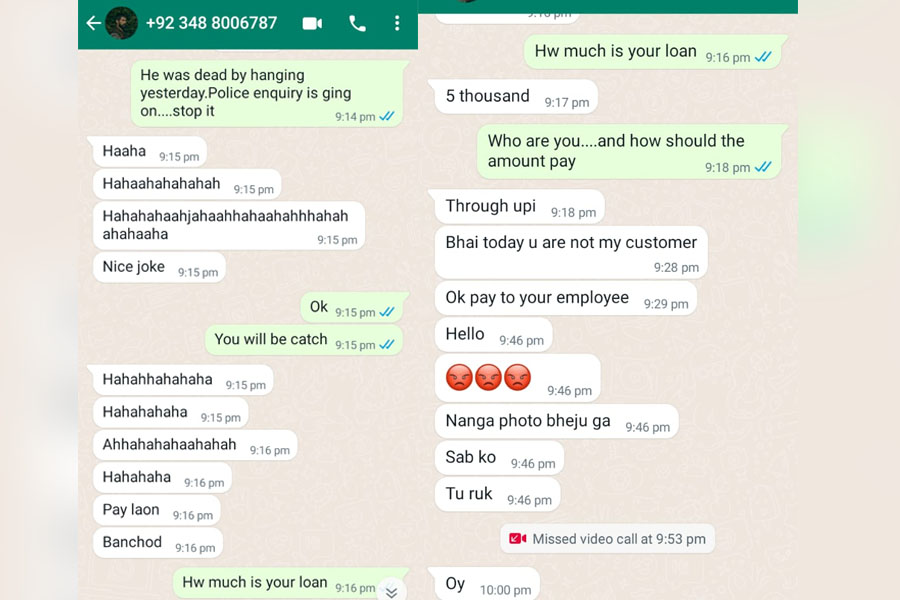Open contact info for +92 348 8006787

point(211,23)
